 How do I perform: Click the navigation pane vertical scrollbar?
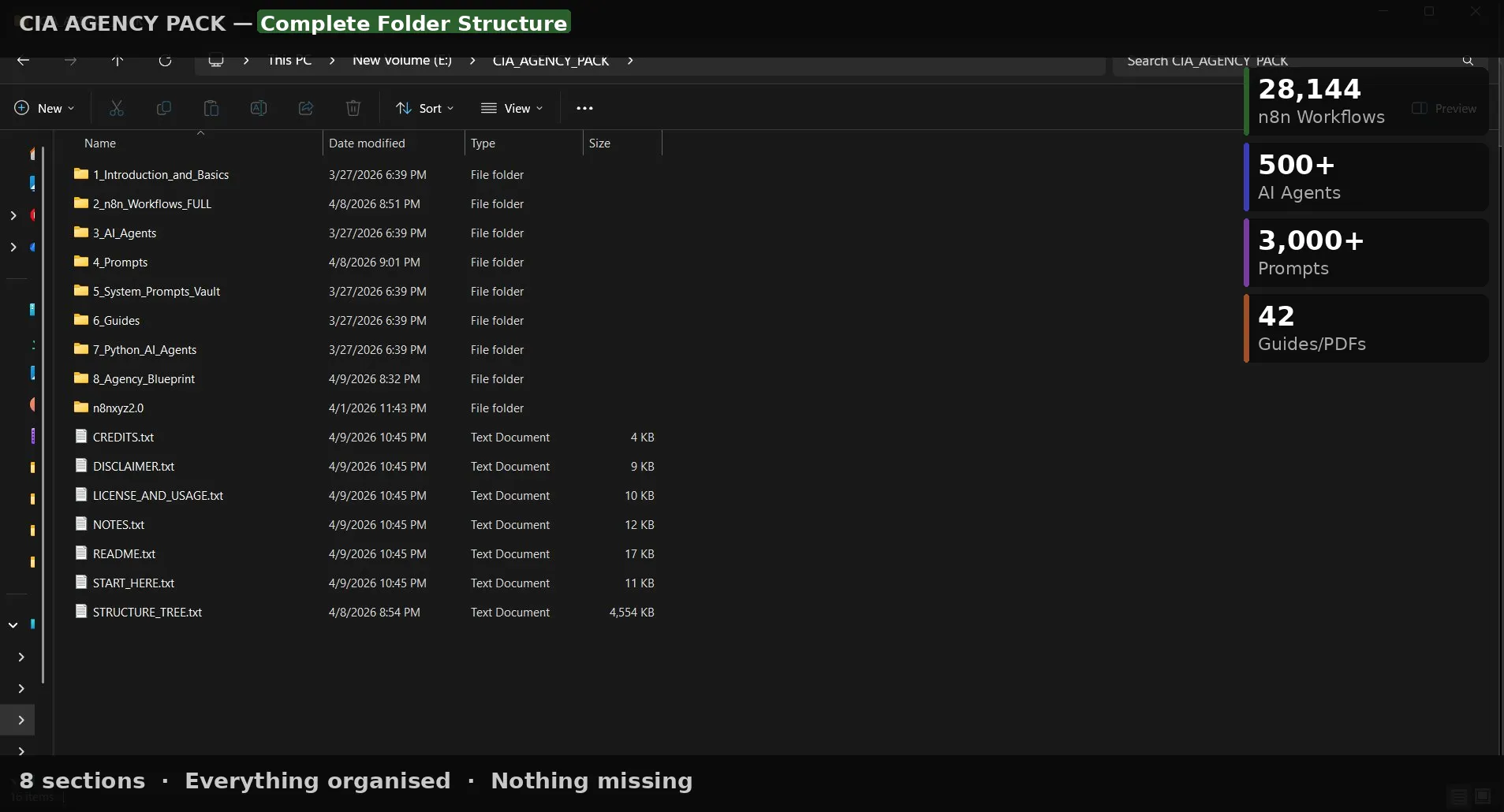pos(43,414)
